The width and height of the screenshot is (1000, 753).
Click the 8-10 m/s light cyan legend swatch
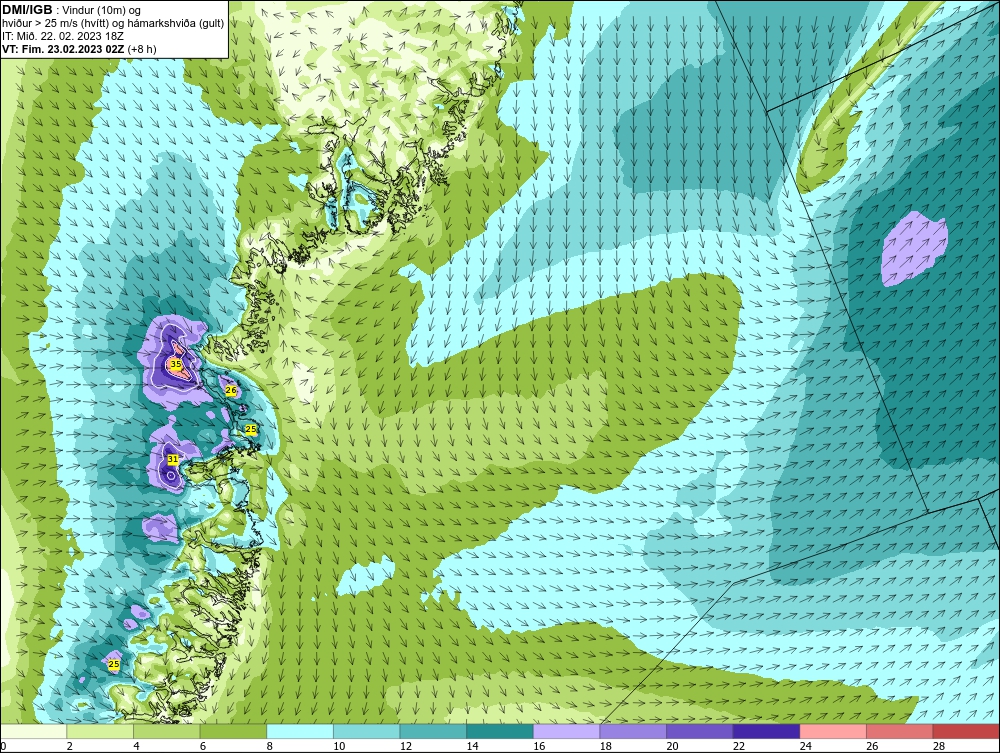click(300, 731)
